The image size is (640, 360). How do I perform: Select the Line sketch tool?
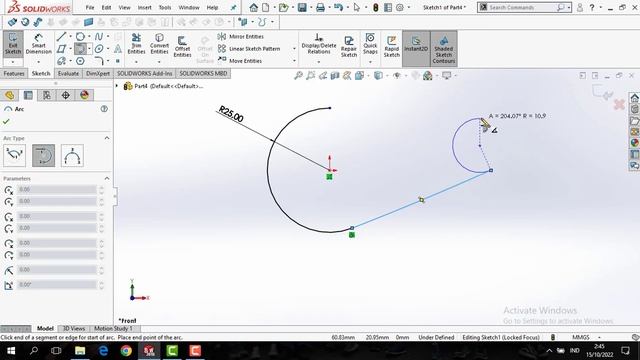[x=61, y=37]
